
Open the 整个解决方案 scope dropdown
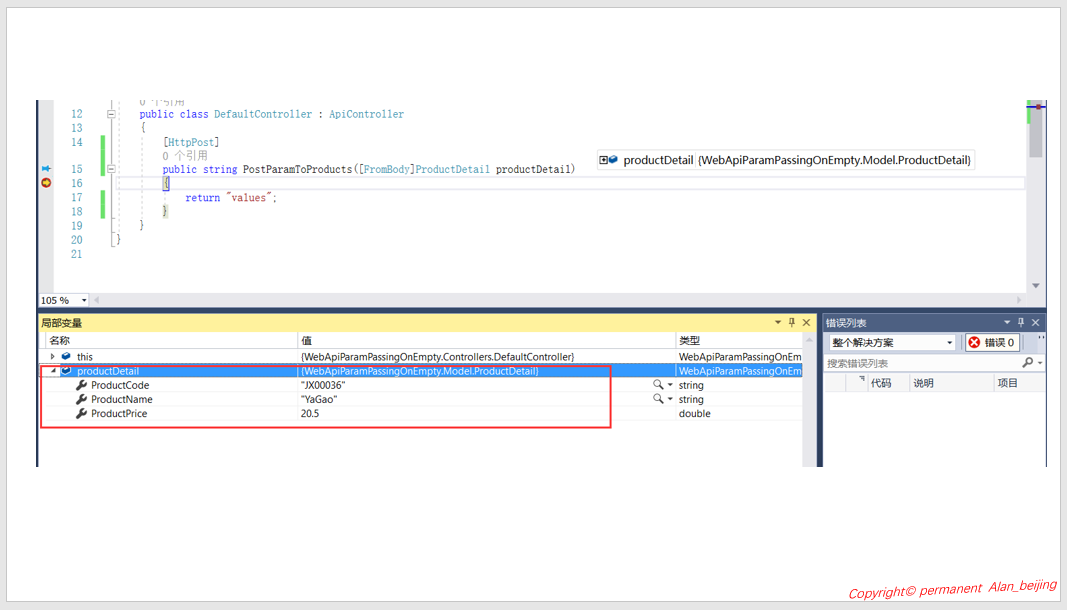point(892,342)
